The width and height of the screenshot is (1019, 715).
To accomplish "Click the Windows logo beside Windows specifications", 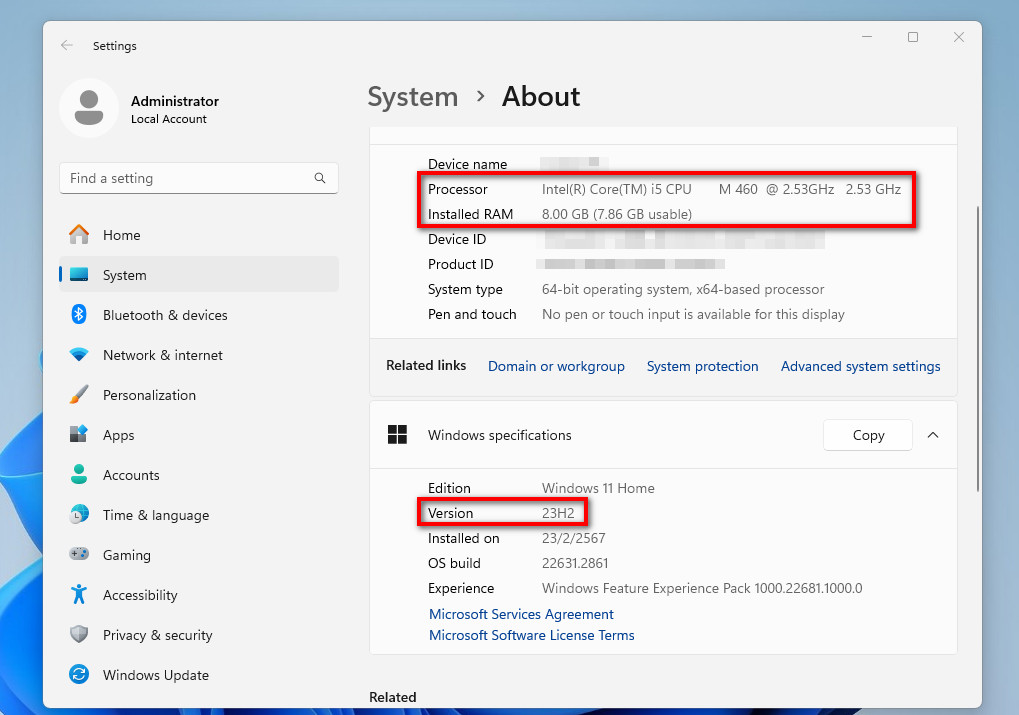I will (397, 435).
